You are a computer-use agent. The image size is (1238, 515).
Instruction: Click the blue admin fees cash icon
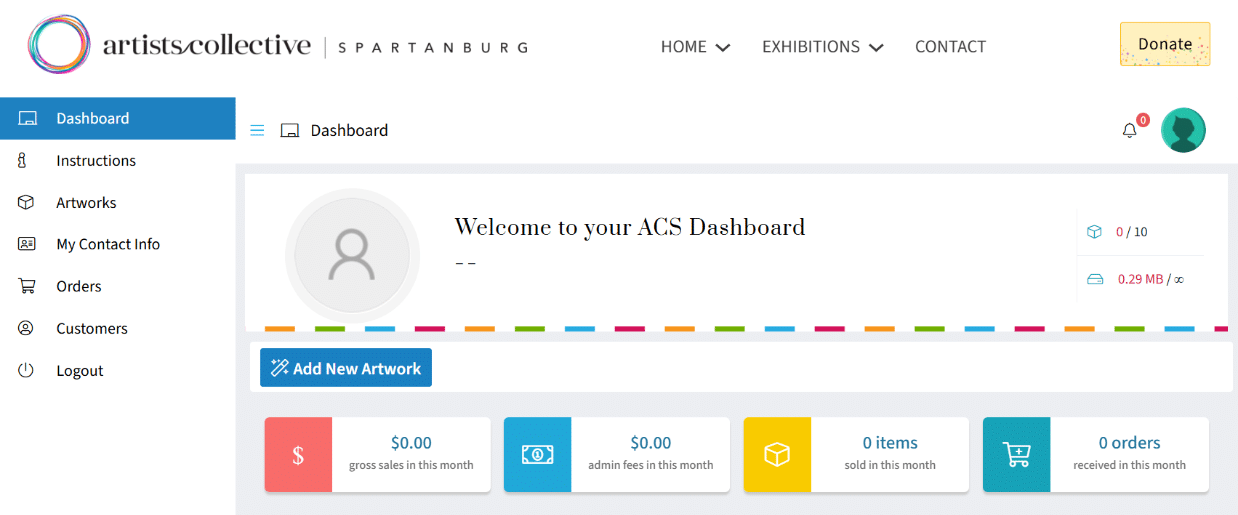click(x=537, y=455)
